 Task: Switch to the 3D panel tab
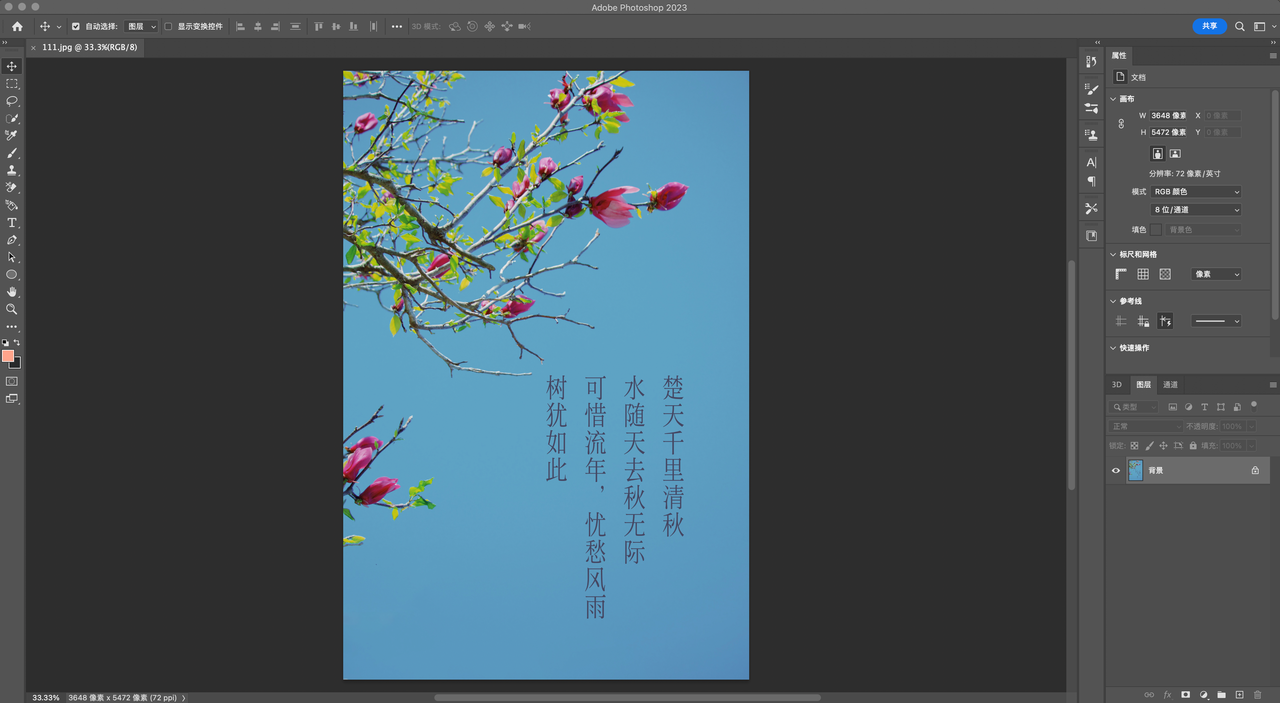point(1117,385)
